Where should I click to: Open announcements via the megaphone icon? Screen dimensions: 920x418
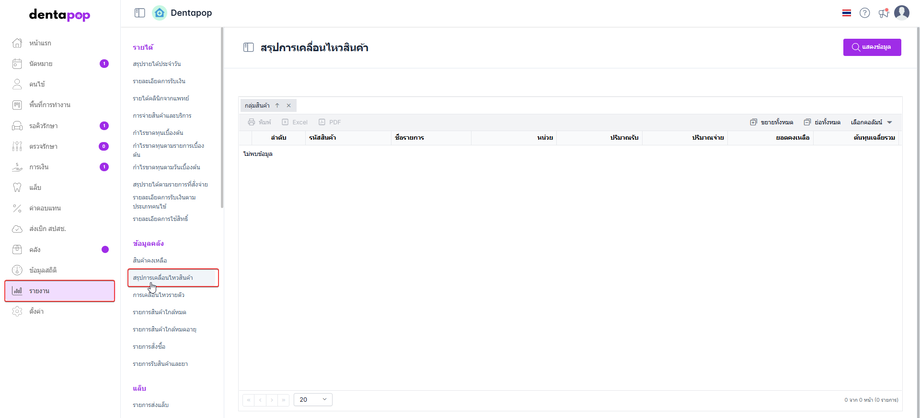point(883,13)
